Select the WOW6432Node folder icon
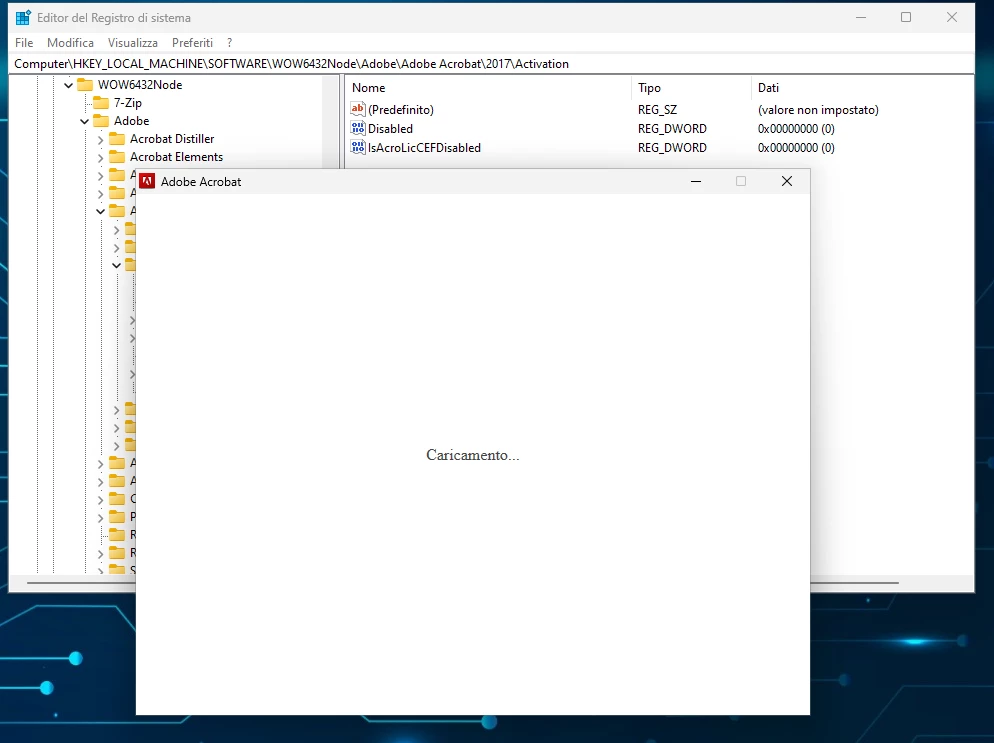 pos(85,84)
